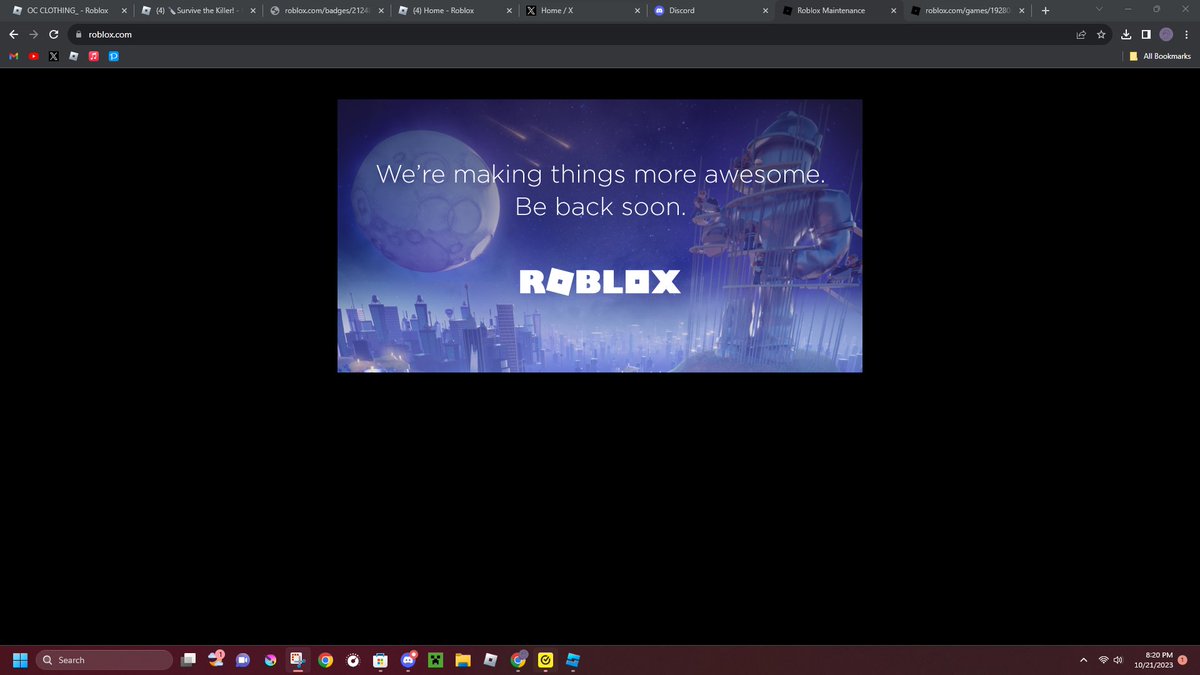Image resolution: width=1200 pixels, height=675 pixels.
Task: Close the Home / X tab
Action: [x=637, y=11]
